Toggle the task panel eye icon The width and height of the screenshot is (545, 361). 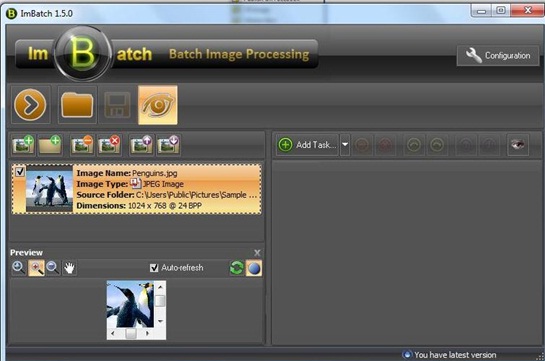518,145
